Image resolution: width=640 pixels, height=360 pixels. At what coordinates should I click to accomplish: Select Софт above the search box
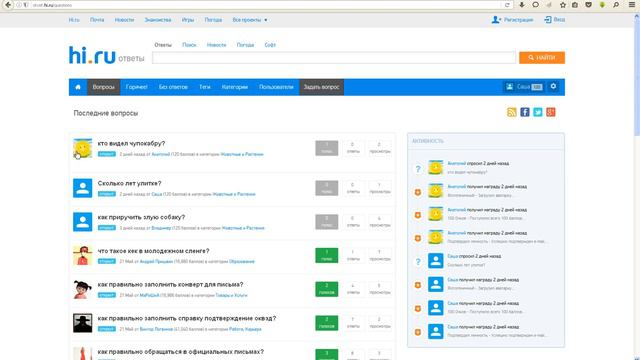coord(270,45)
